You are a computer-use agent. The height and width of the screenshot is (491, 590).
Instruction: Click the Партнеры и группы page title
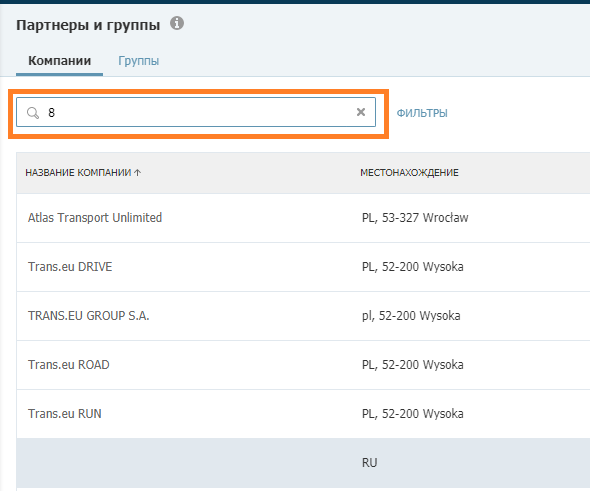(x=88, y=25)
